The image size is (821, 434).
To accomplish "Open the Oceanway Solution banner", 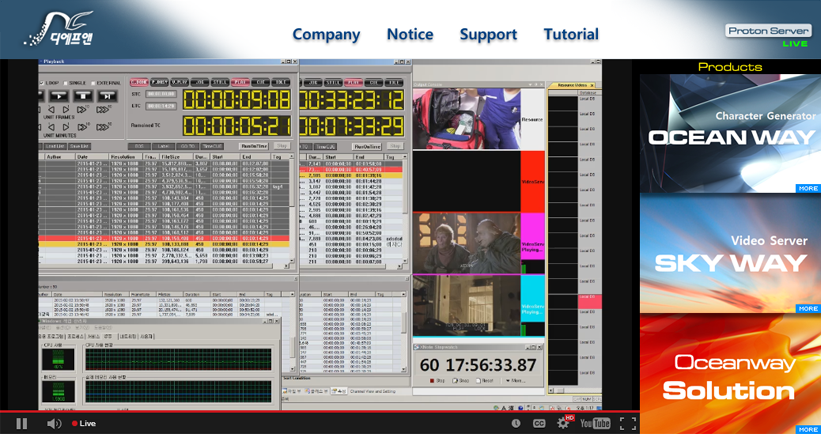I will click(x=730, y=374).
